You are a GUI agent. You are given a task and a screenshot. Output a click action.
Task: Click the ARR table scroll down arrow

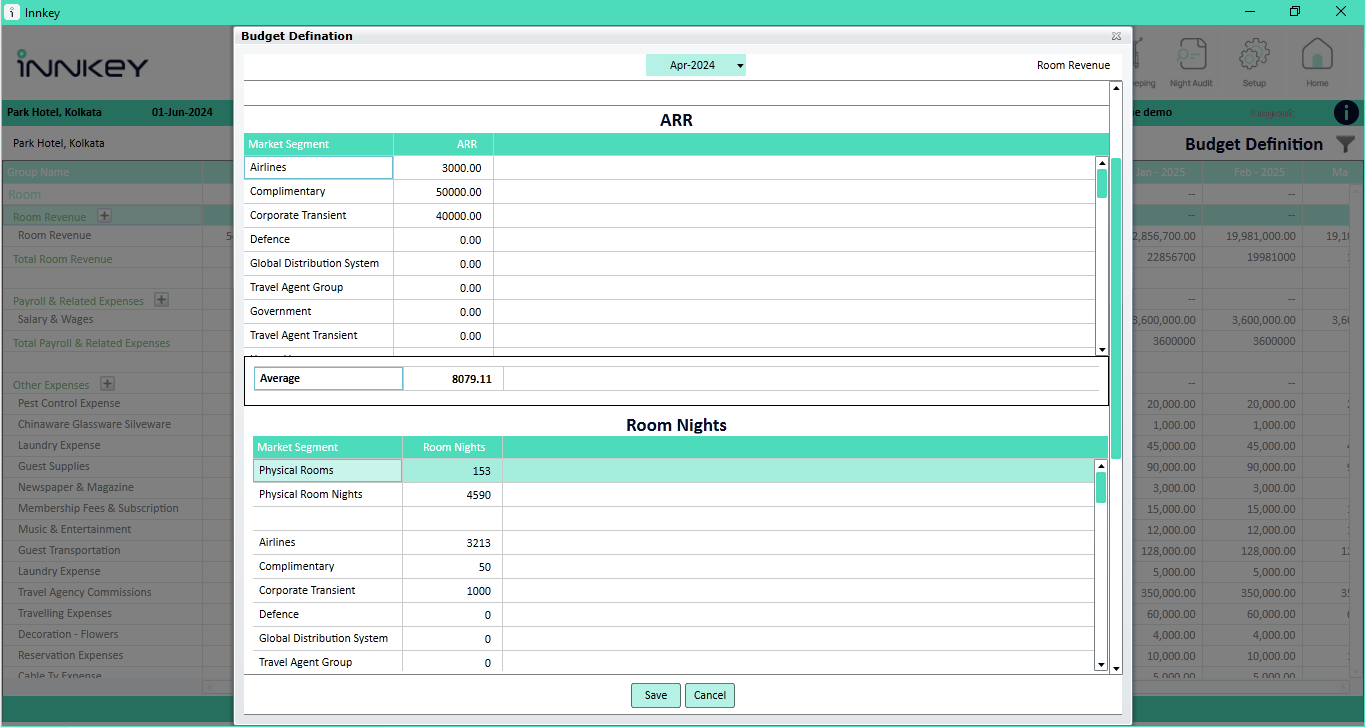tap(1102, 350)
